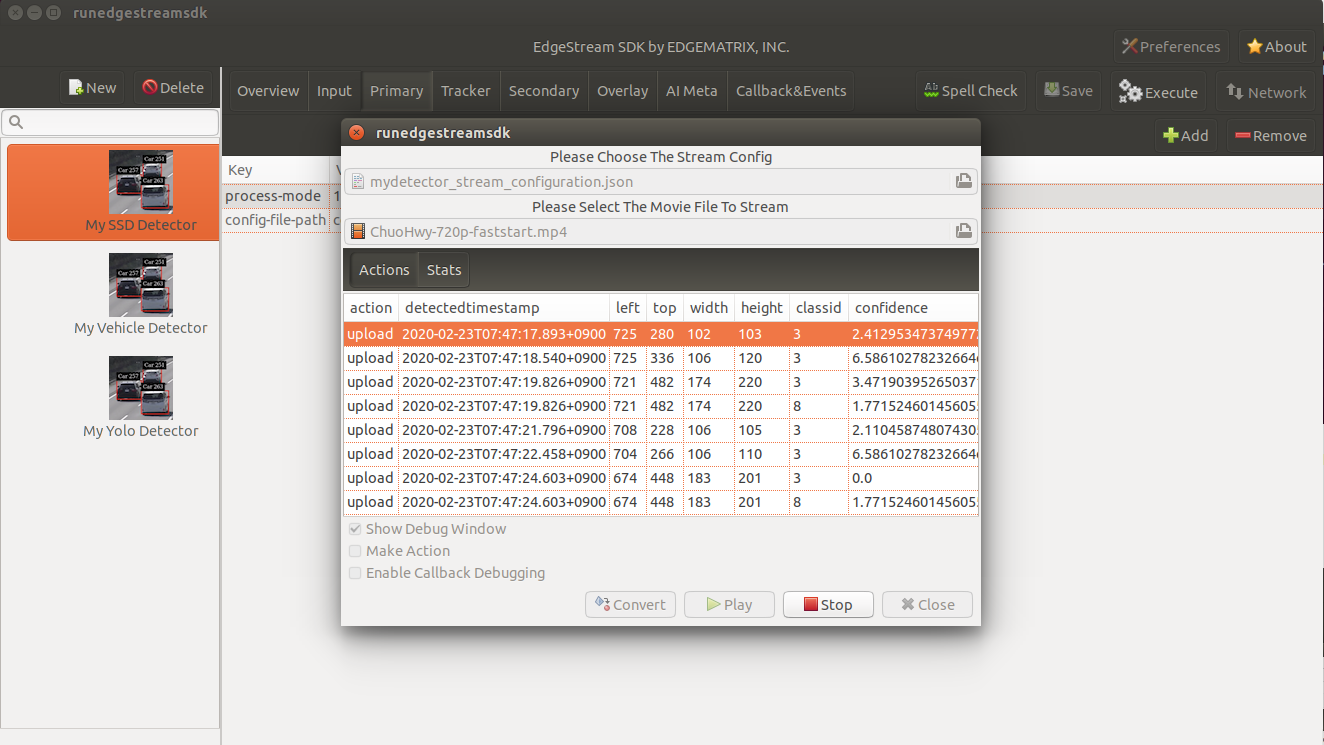
Task: Click the Play button
Action: pyautogui.click(x=729, y=604)
